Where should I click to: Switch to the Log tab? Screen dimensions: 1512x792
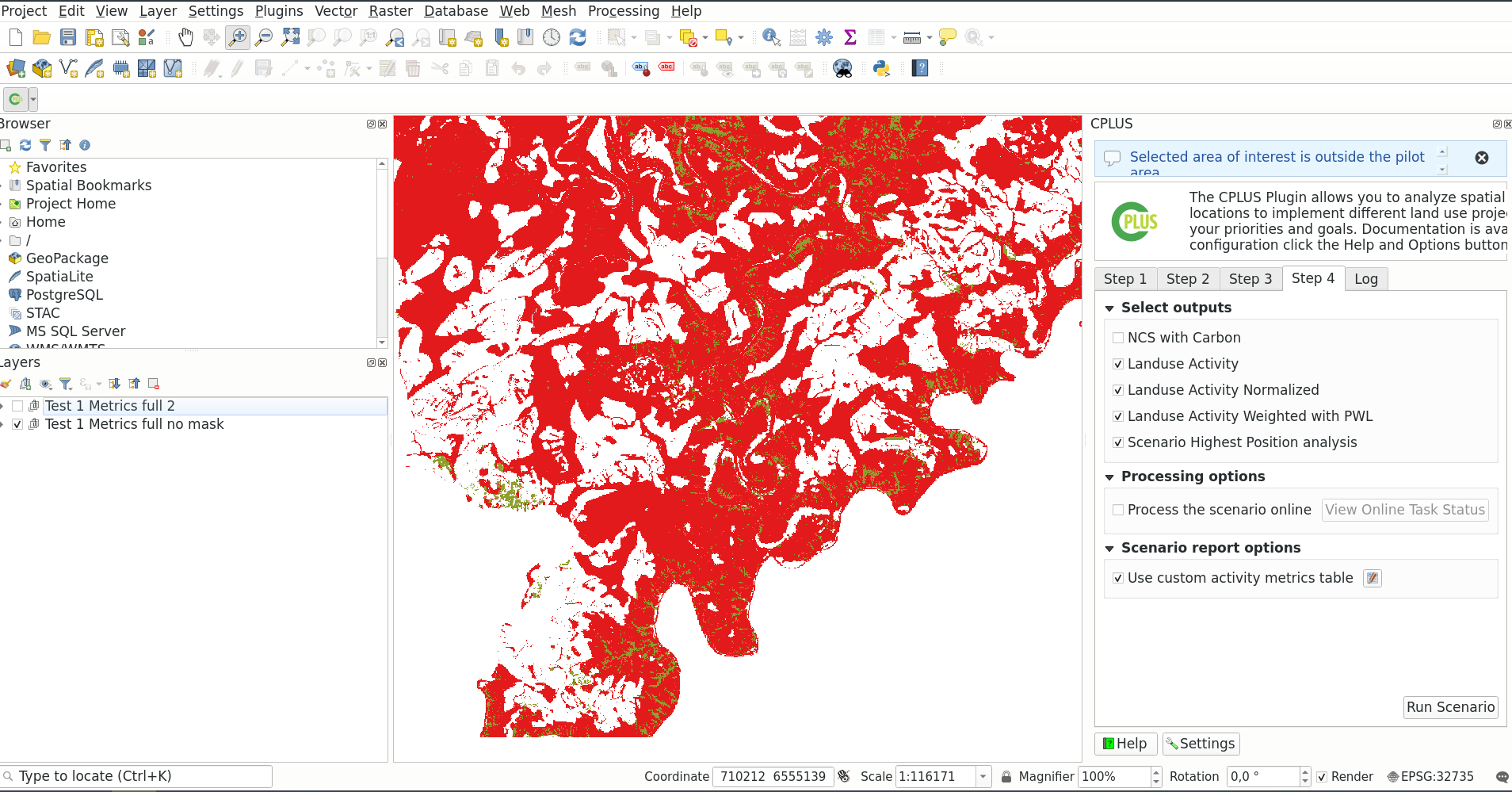[x=1366, y=279]
